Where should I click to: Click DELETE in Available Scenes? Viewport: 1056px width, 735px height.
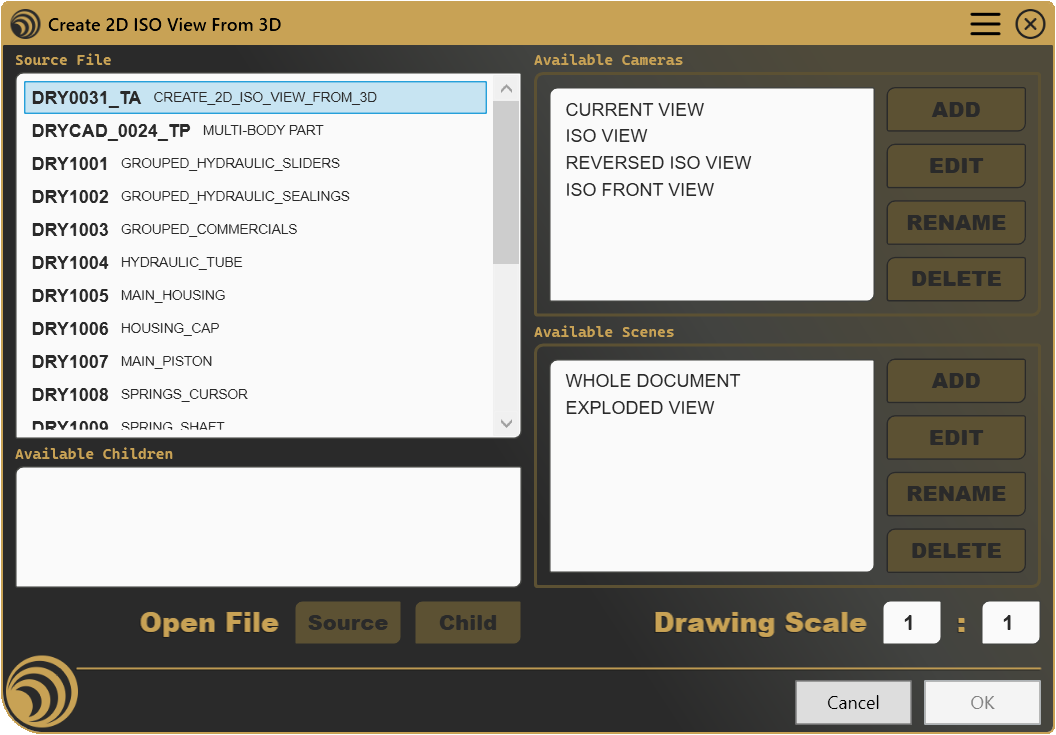tap(956, 551)
